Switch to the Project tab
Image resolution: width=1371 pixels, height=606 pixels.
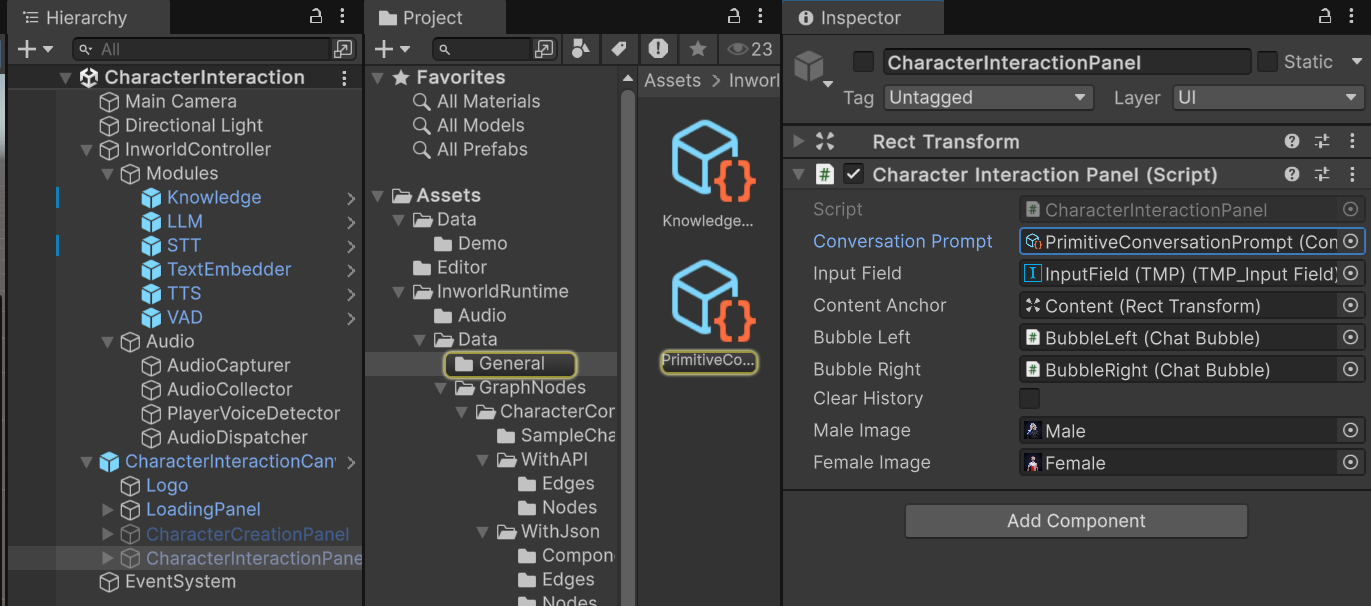[433, 18]
